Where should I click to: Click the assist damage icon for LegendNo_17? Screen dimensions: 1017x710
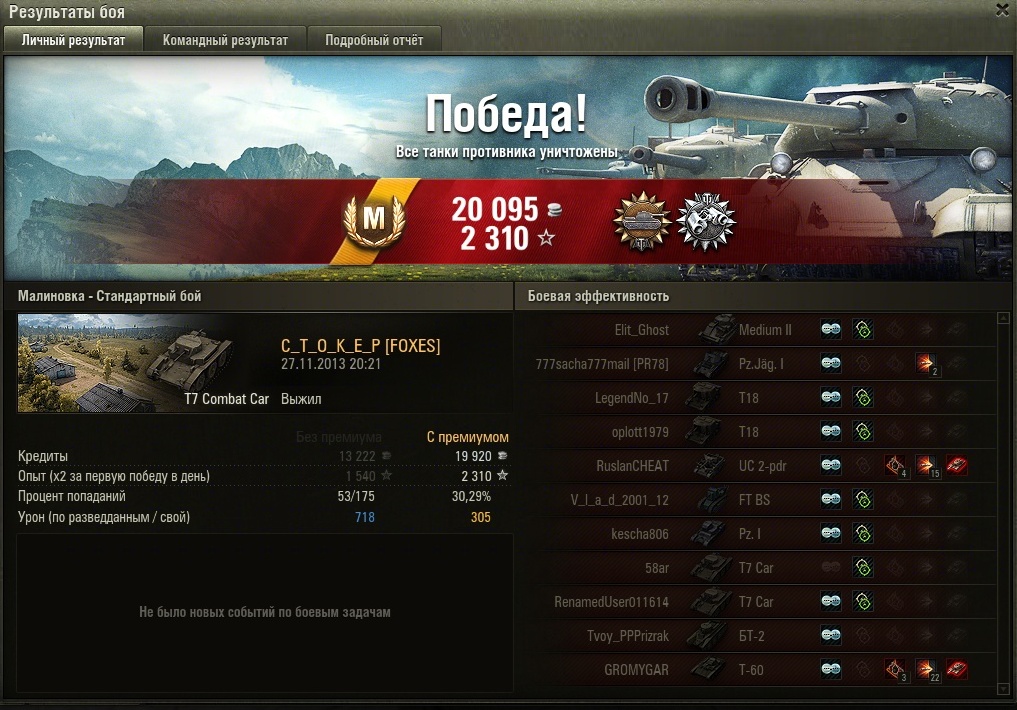tap(863, 397)
